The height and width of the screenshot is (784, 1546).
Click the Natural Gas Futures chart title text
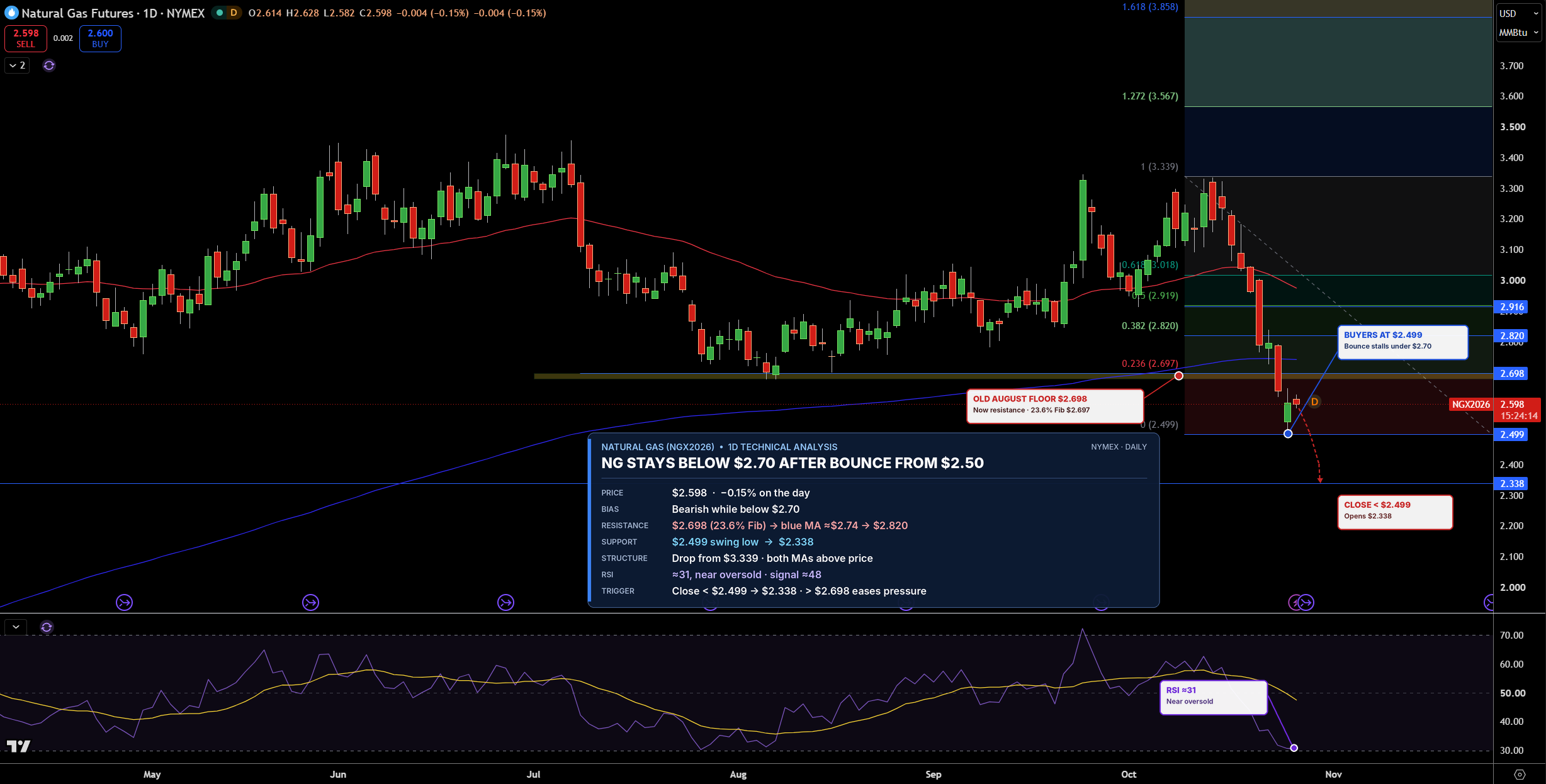[113, 13]
